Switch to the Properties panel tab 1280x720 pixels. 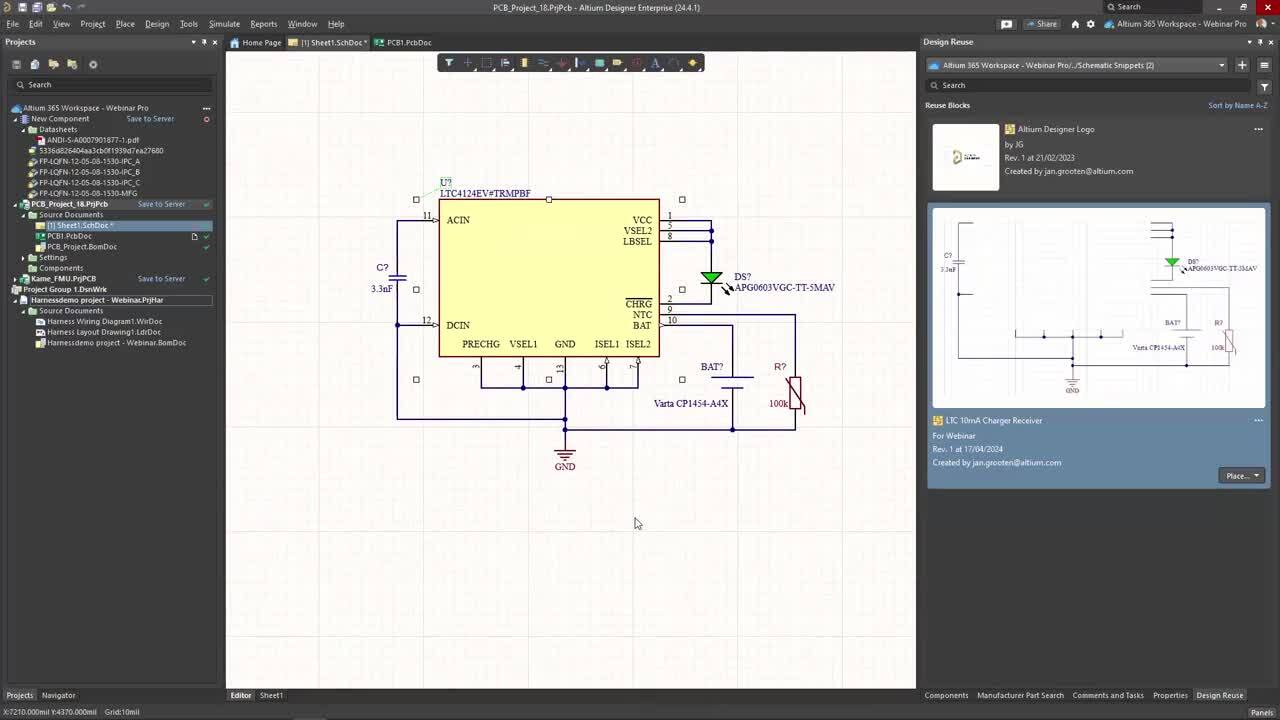[x=1170, y=695]
